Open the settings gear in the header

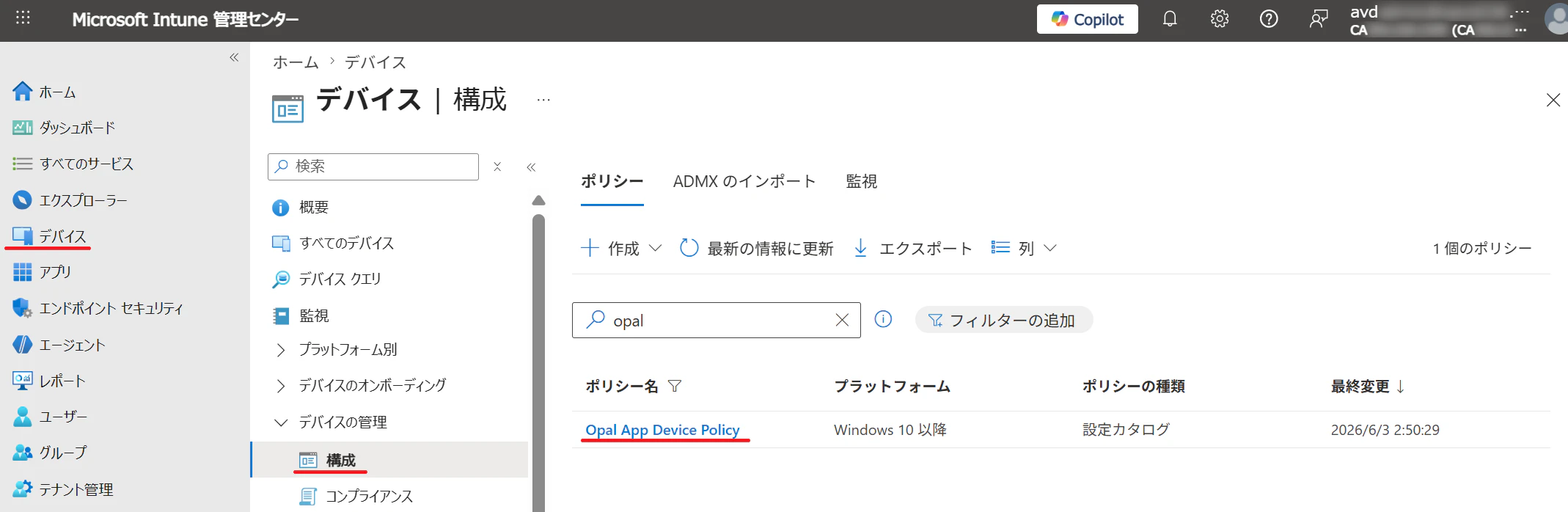pos(1219,19)
